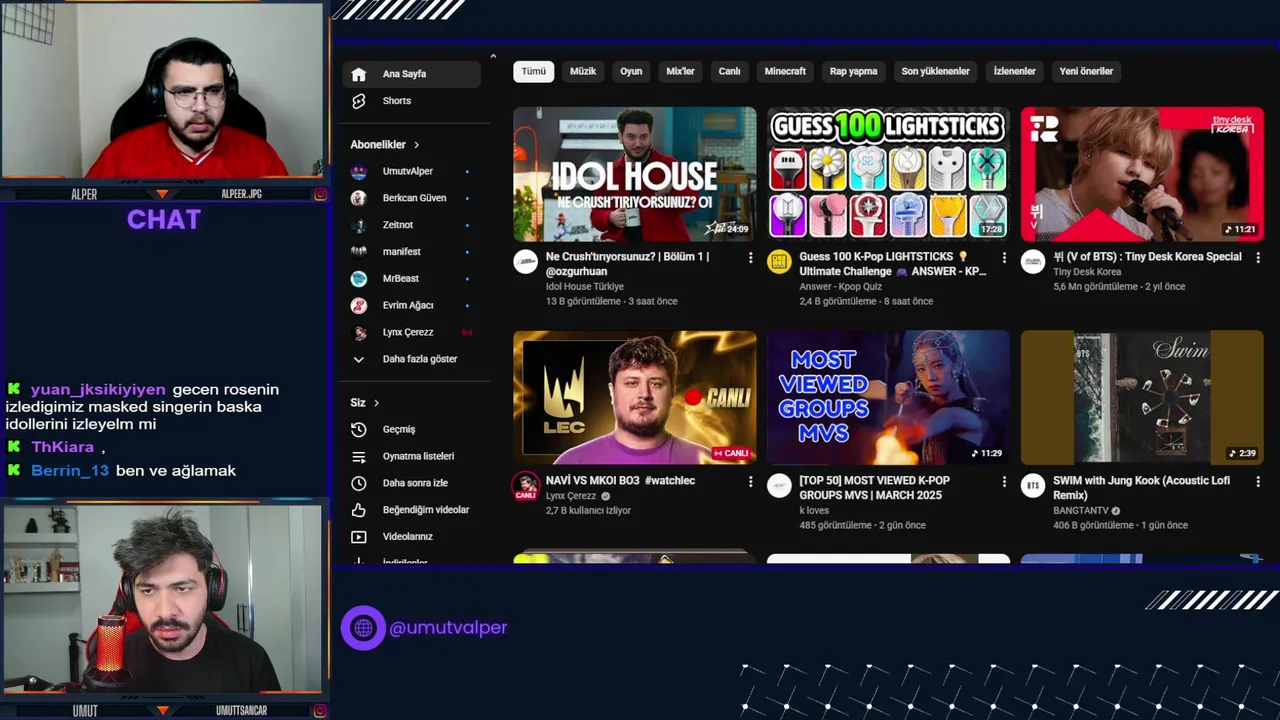This screenshot has width=1280, height=720.
Task: Click the video title NAVİ VS MKOI BO3 #watchlec
Action: [x=620, y=481]
